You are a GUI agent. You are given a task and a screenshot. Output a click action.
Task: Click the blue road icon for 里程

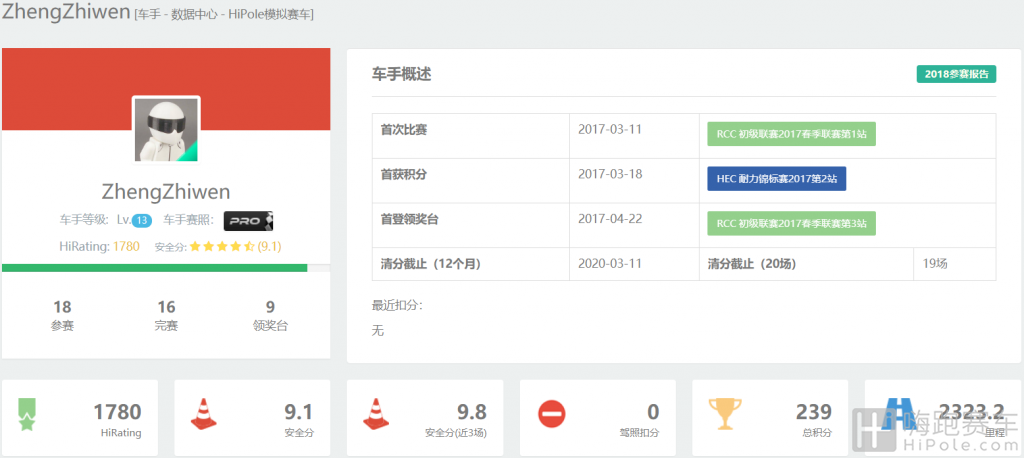899,413
